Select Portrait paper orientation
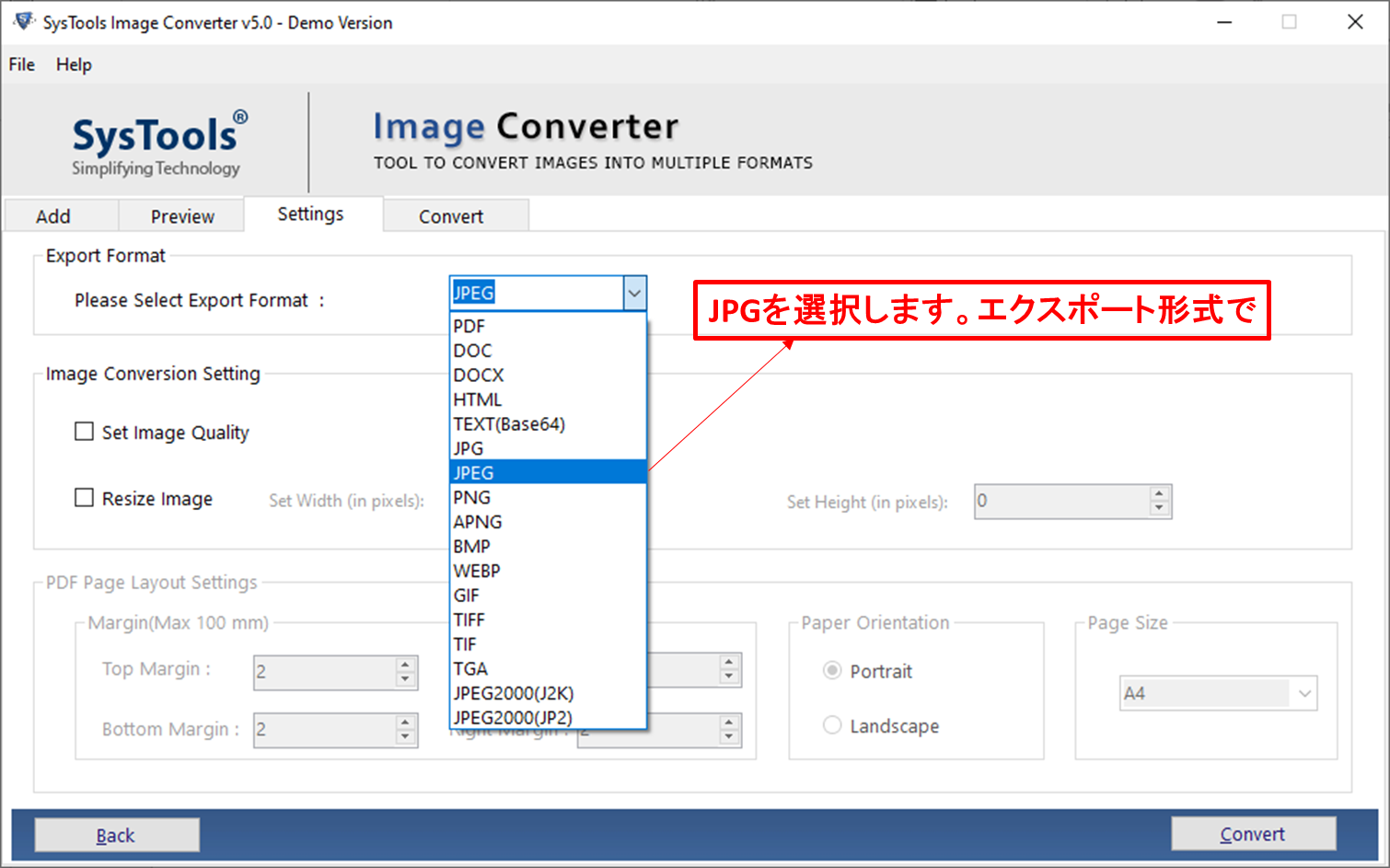 (x=832, y=670)
